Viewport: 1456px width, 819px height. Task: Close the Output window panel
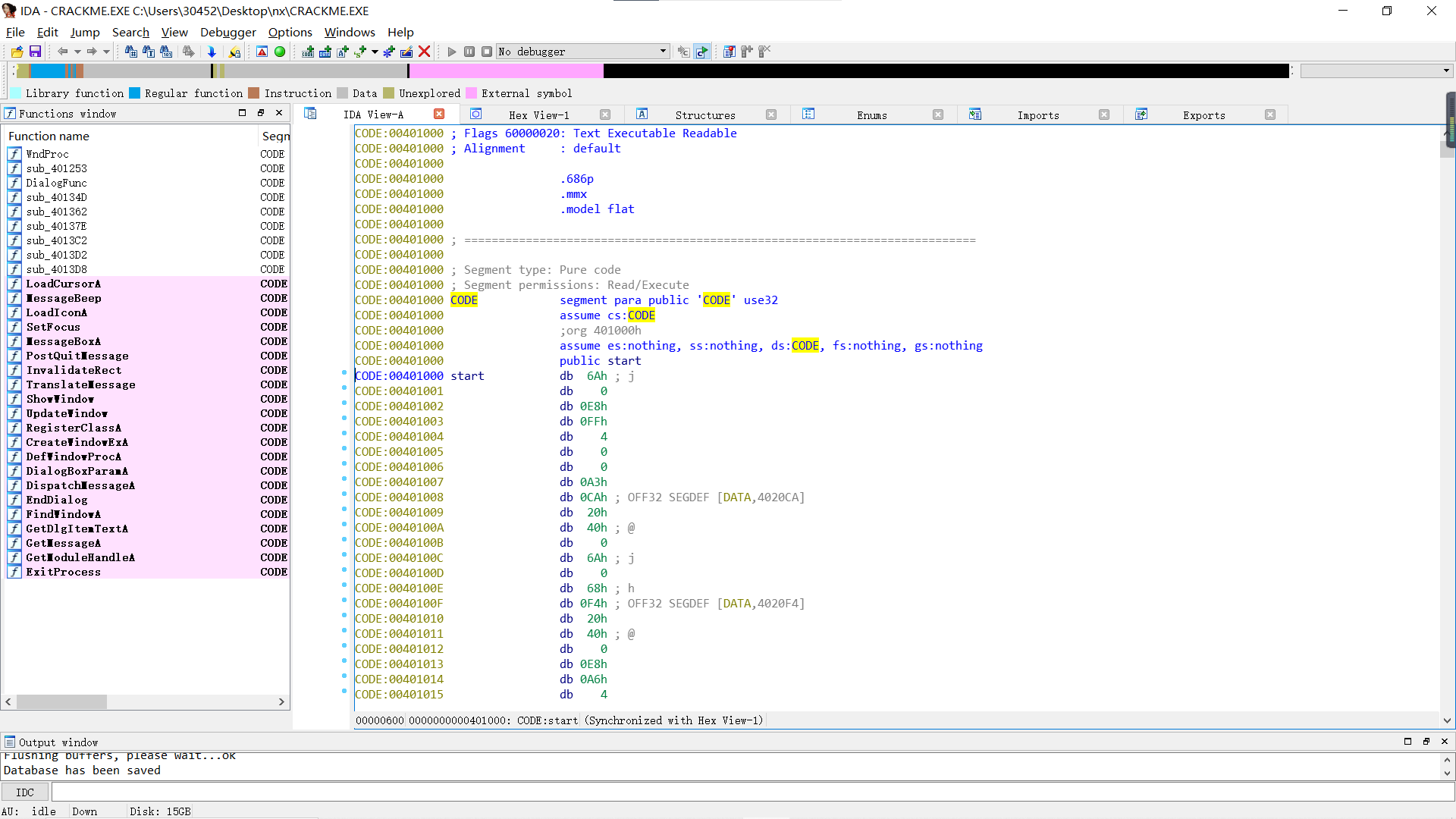1444,742
